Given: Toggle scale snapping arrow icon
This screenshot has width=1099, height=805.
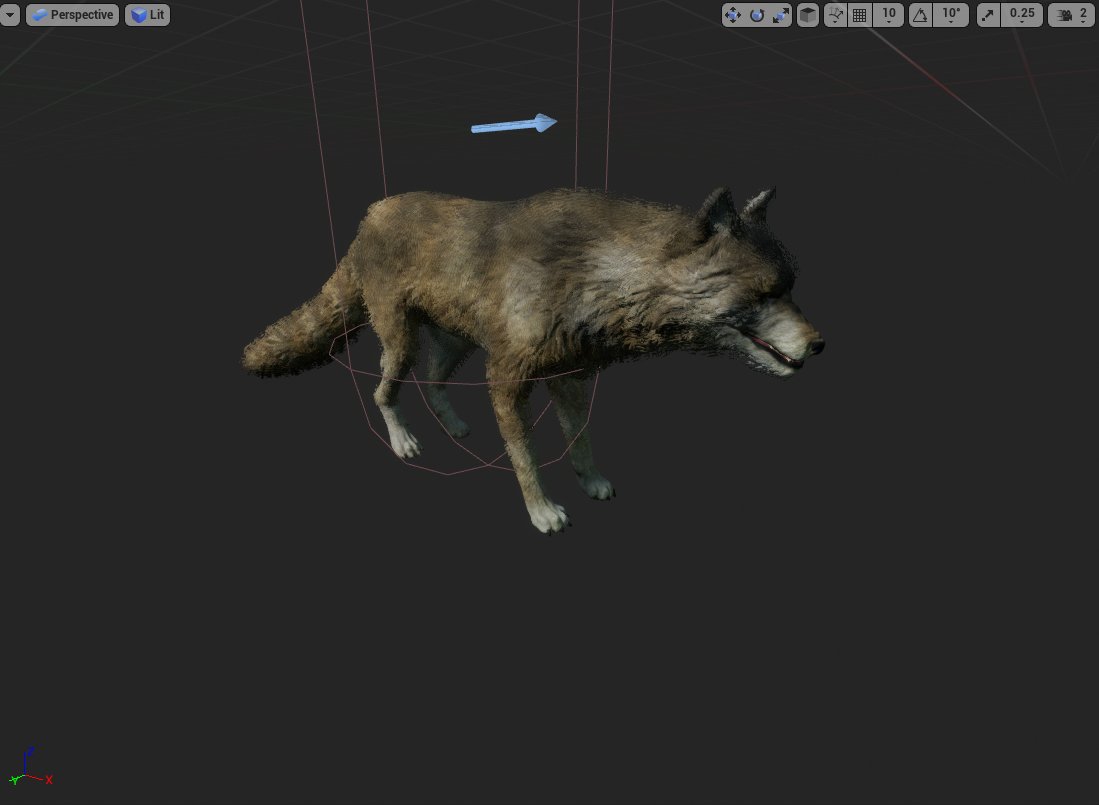Looking at the screenshot, I should 988,15.
